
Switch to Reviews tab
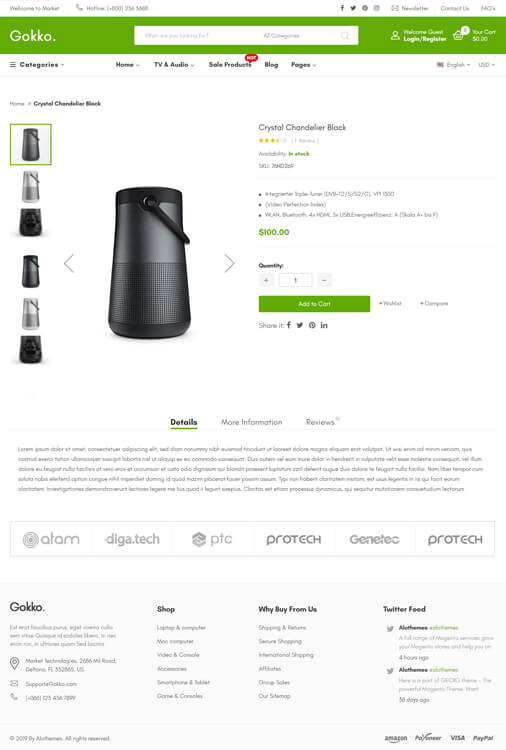coord(320,422)
